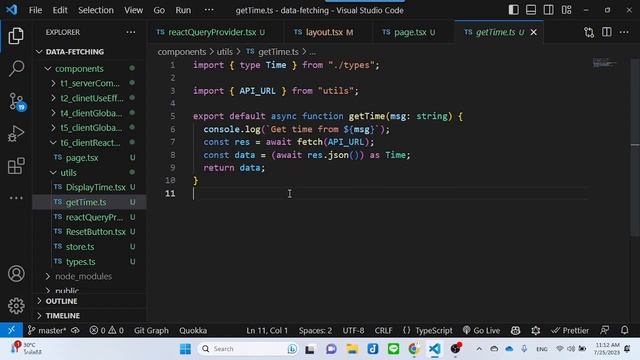The width and height of the screenshot is (640, 360).
Task: Switch to page.tsx editor tab
Action: point(409,32)
